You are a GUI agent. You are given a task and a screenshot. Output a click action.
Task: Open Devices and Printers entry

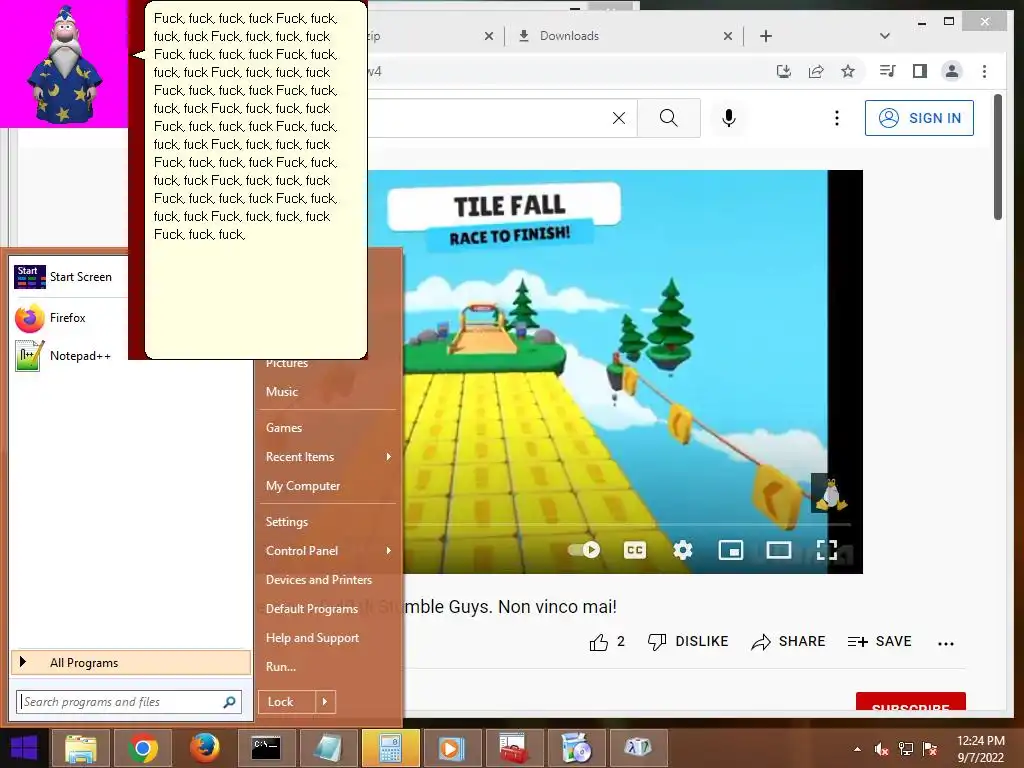click(319, 580)
